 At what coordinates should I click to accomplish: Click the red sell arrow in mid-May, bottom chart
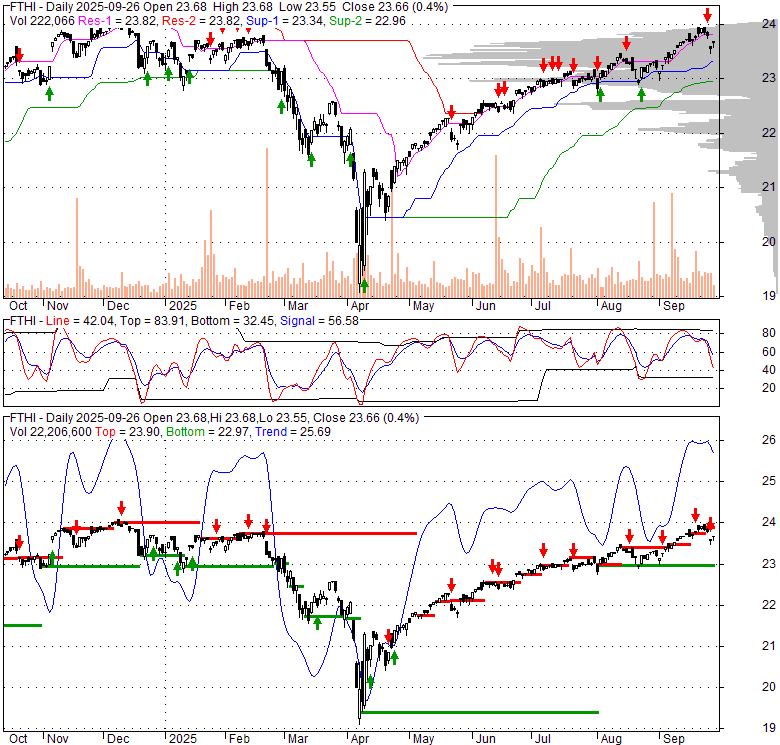click(x=451, y=584)
